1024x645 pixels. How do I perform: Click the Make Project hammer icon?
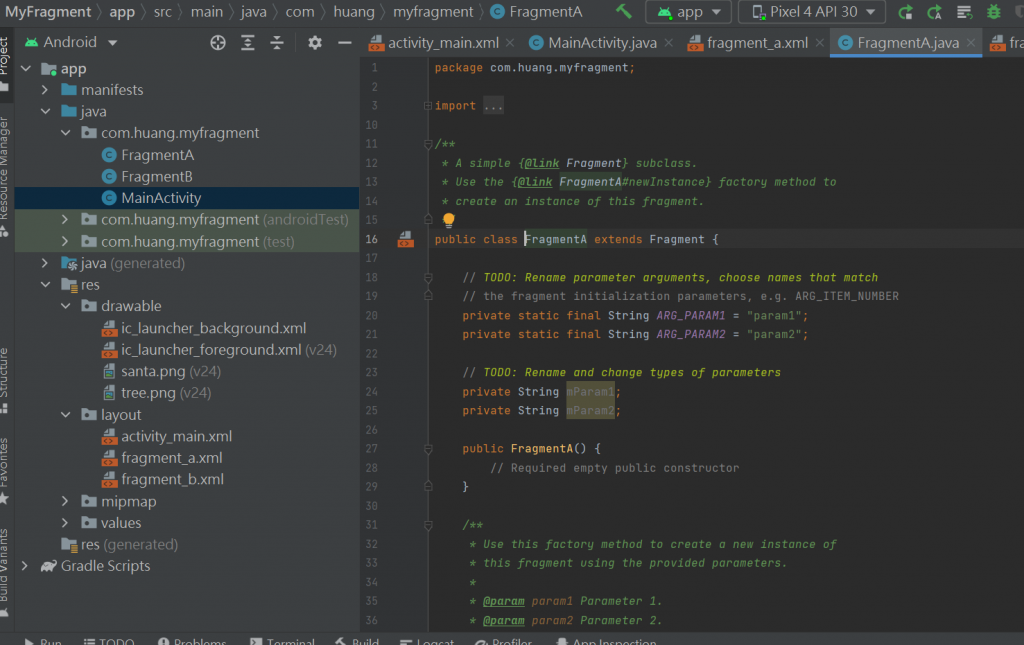pyautogui.click(x=624, y=12)
